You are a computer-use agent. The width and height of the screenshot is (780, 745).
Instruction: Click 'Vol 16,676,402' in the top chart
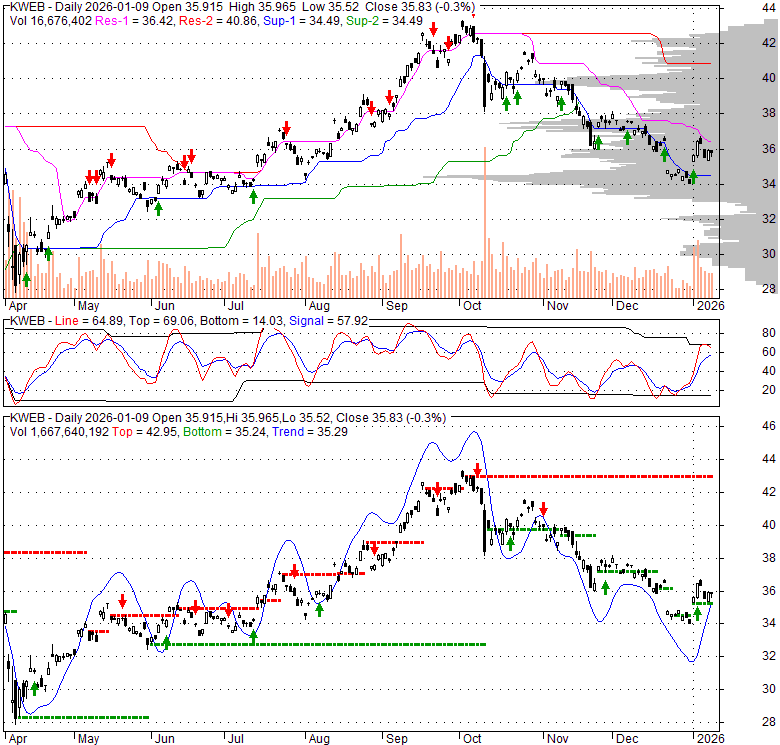click(x=51, y=21)
